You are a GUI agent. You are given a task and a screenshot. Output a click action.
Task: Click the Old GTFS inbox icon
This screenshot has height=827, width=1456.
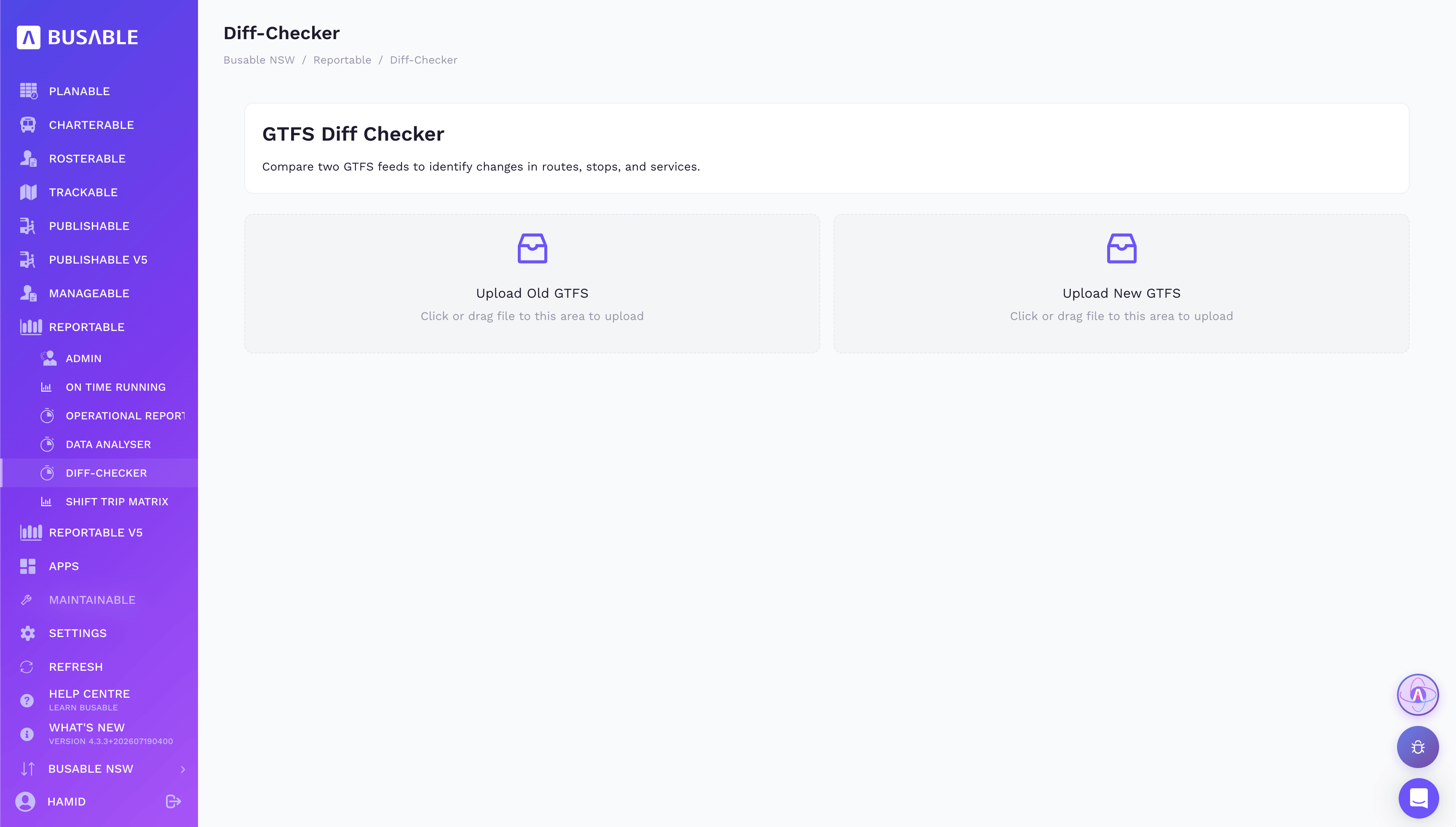point(532,248)
